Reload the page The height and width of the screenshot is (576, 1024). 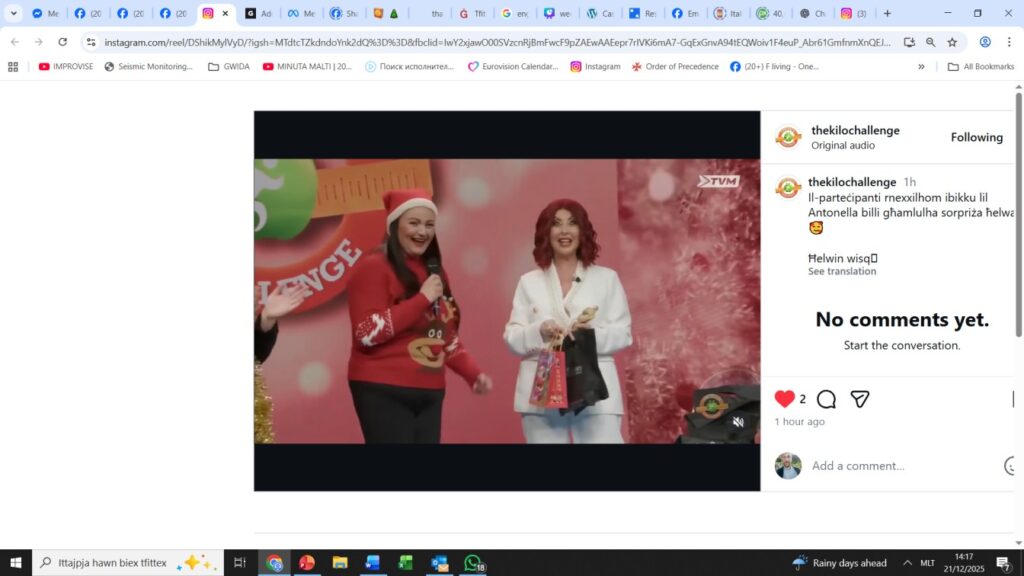63,42
